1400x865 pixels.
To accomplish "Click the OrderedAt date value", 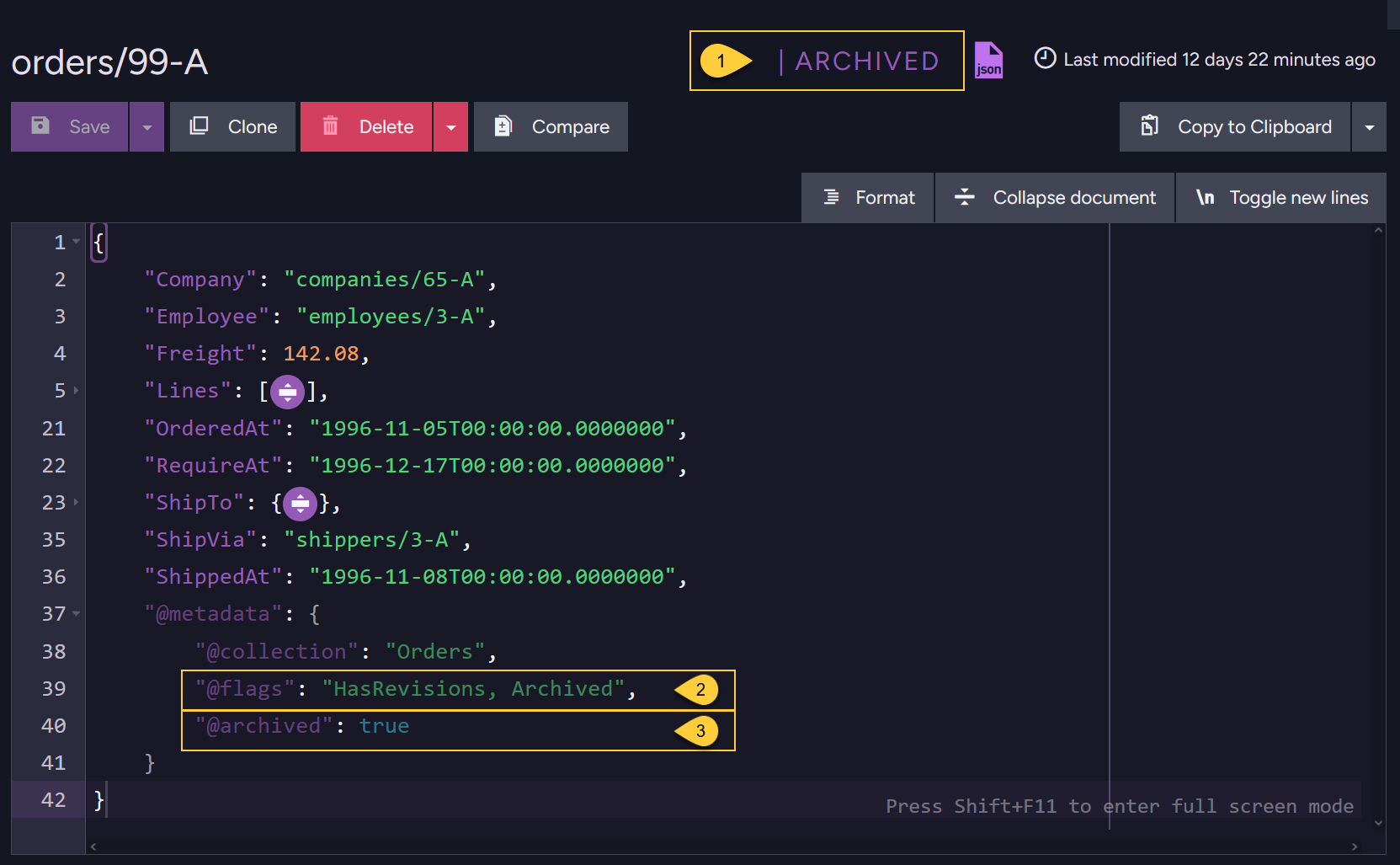I will coord(492,429).
